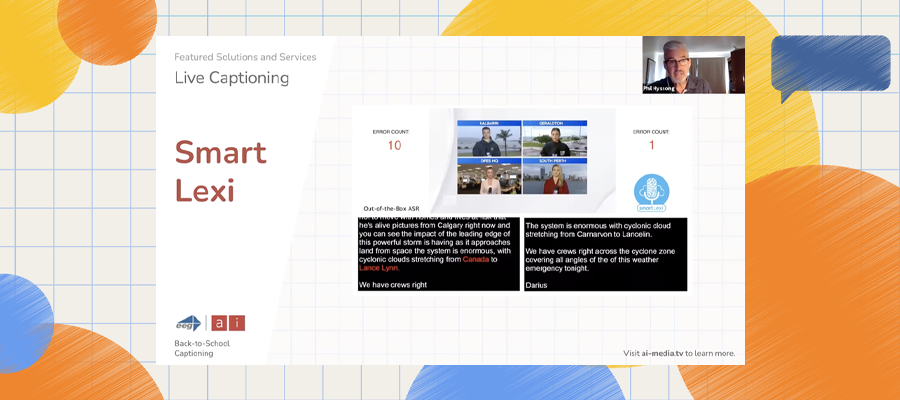
Task: Click the Back-to-School Captioning text
Action: click(201, 348)
